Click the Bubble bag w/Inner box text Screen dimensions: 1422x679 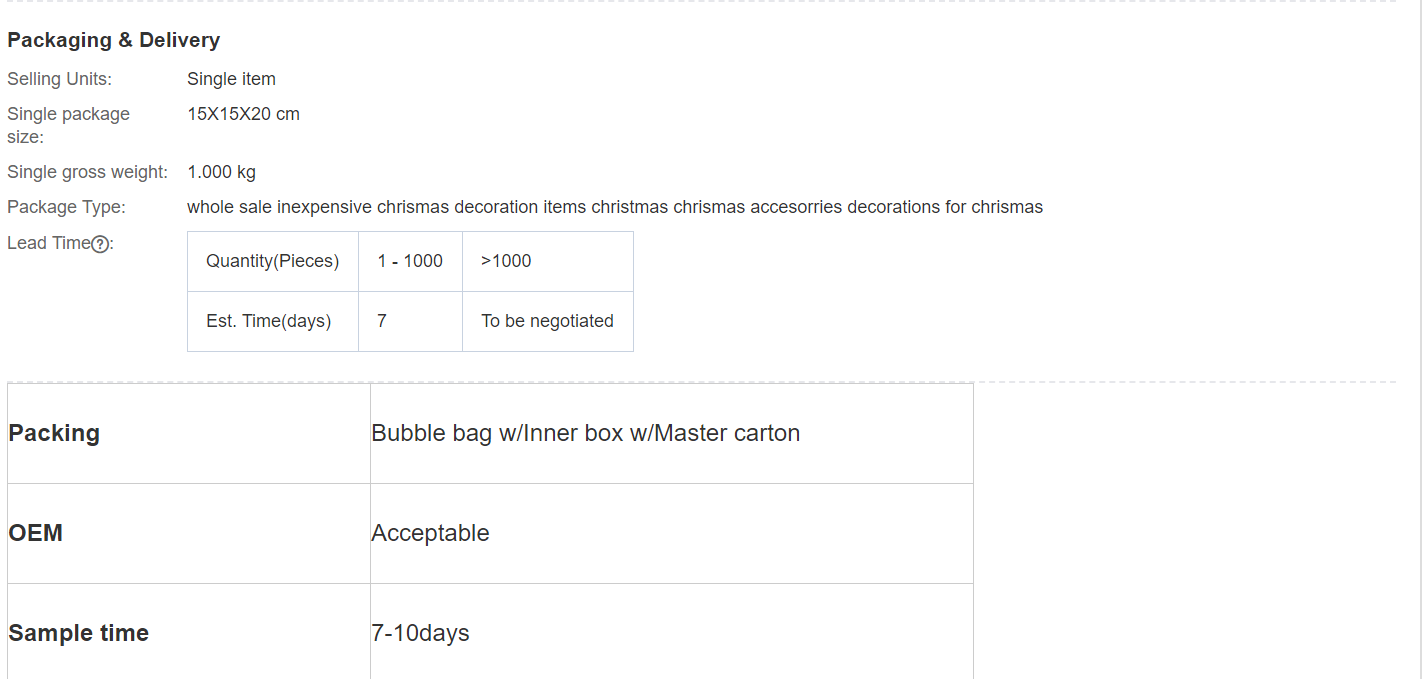coord(585,433)
